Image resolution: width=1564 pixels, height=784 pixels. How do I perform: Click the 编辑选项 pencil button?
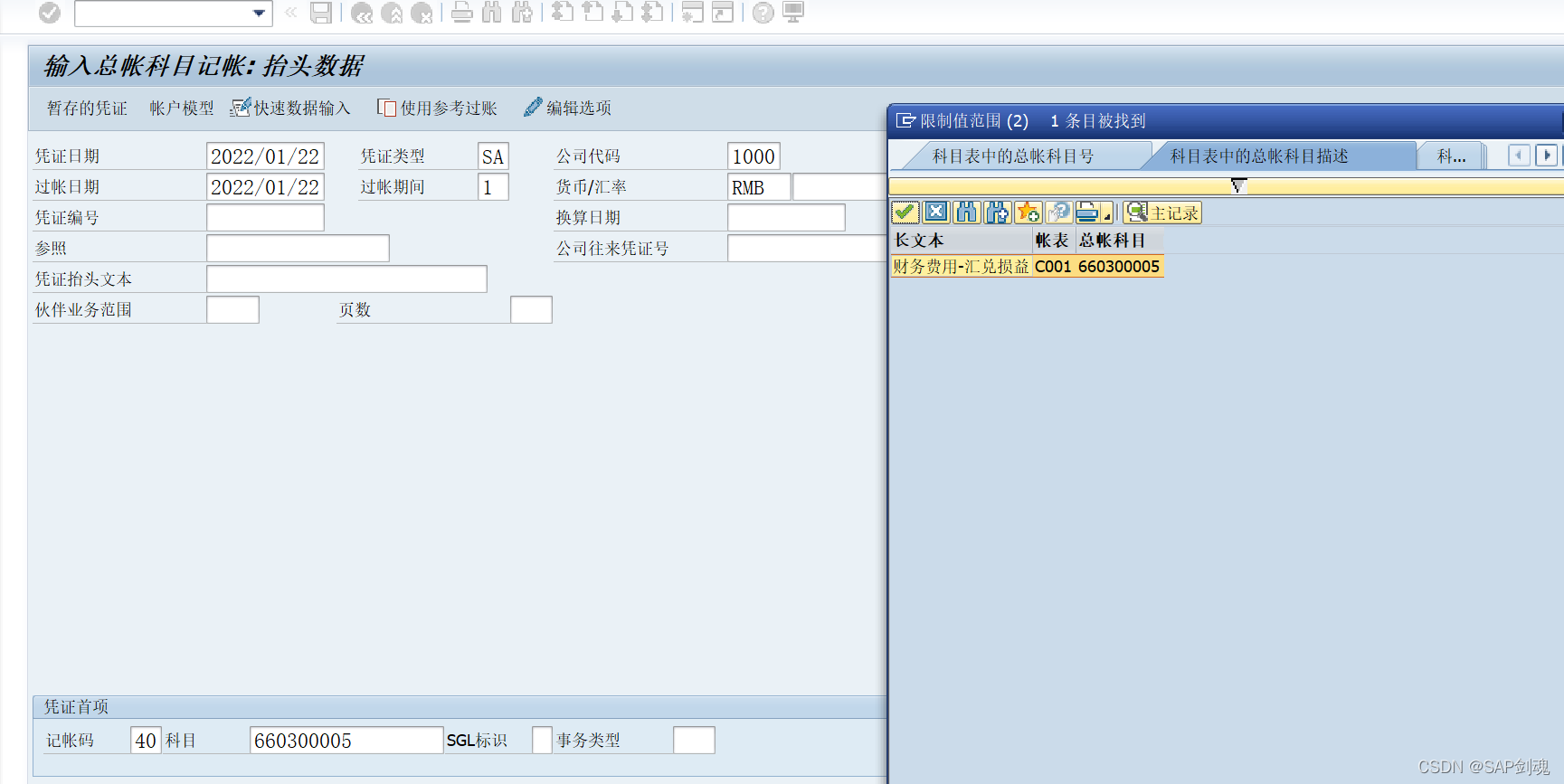[x=568, y=108]
